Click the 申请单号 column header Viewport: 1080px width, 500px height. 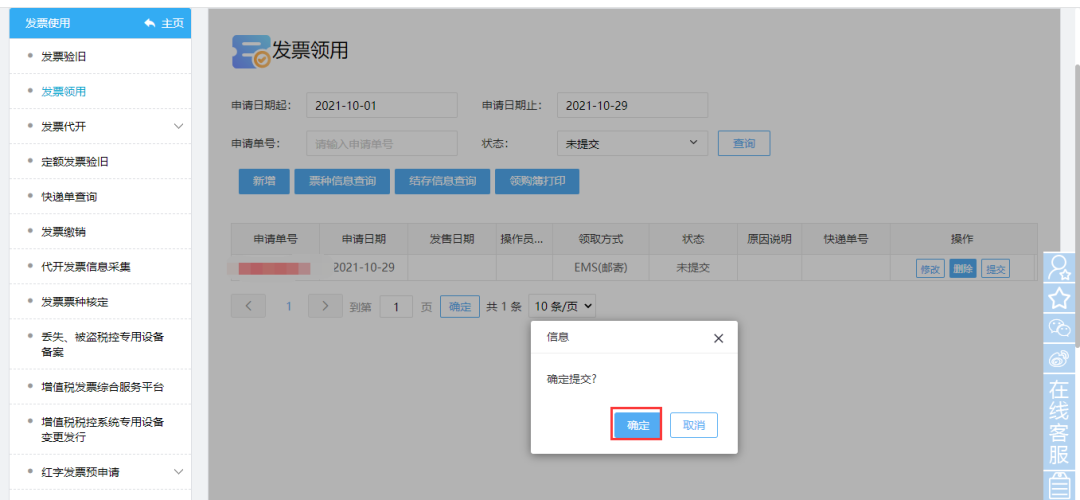[x=276, y=239]
